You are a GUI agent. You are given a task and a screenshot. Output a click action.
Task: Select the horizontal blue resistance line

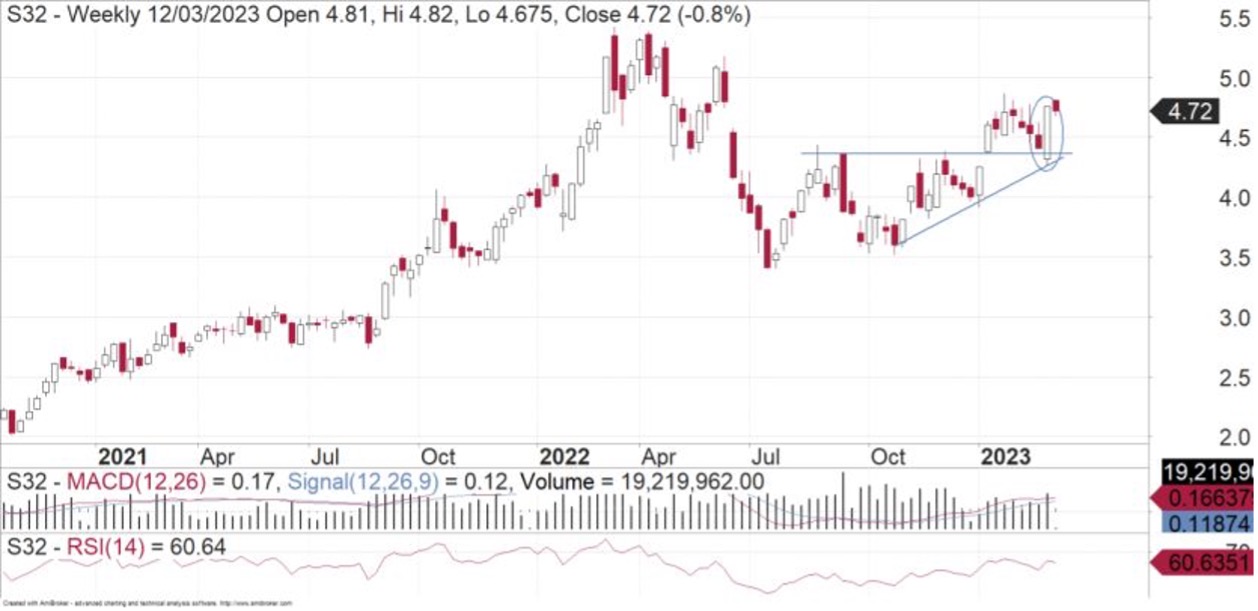tap(900, 153)
